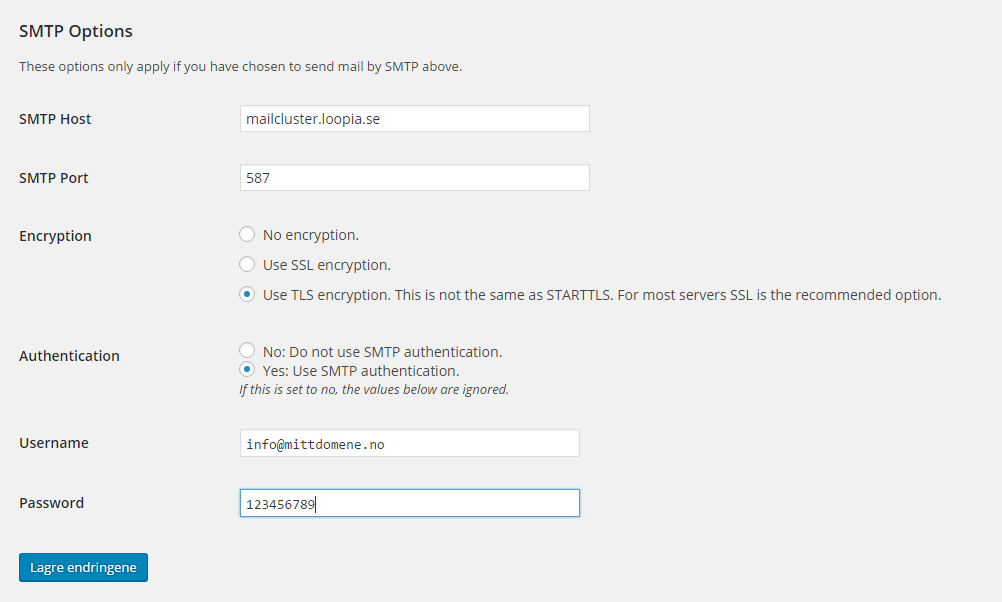Select the Use TLS encryption radio button

coord(247,294)
